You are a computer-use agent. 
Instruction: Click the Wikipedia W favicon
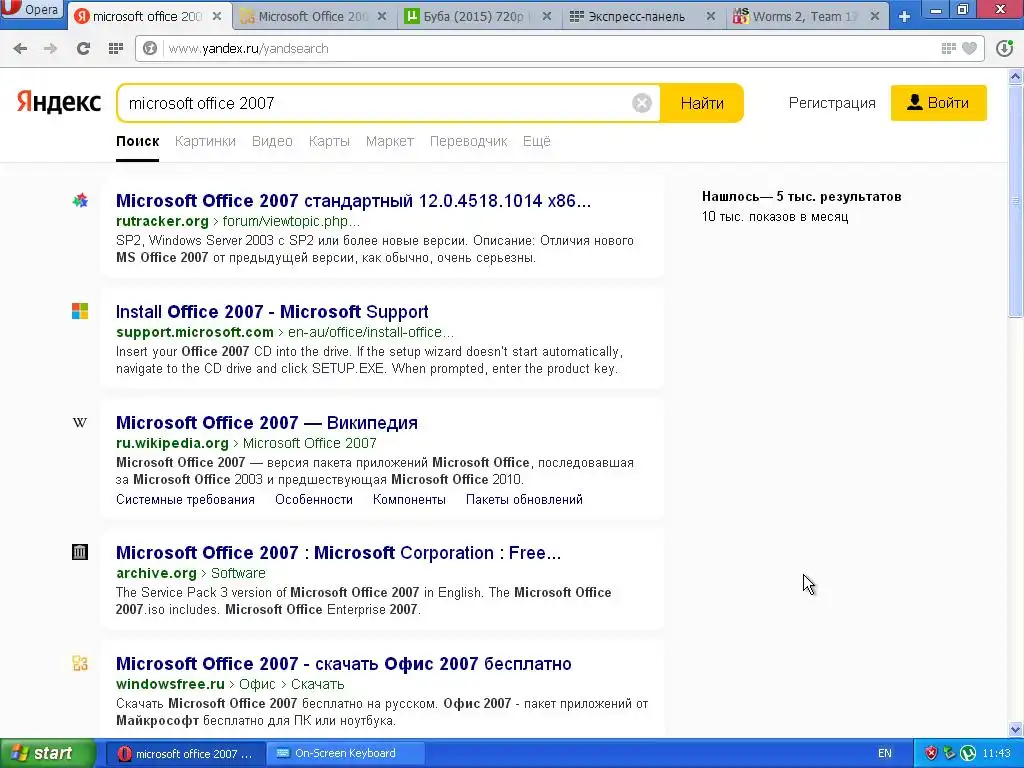[80, 423]
